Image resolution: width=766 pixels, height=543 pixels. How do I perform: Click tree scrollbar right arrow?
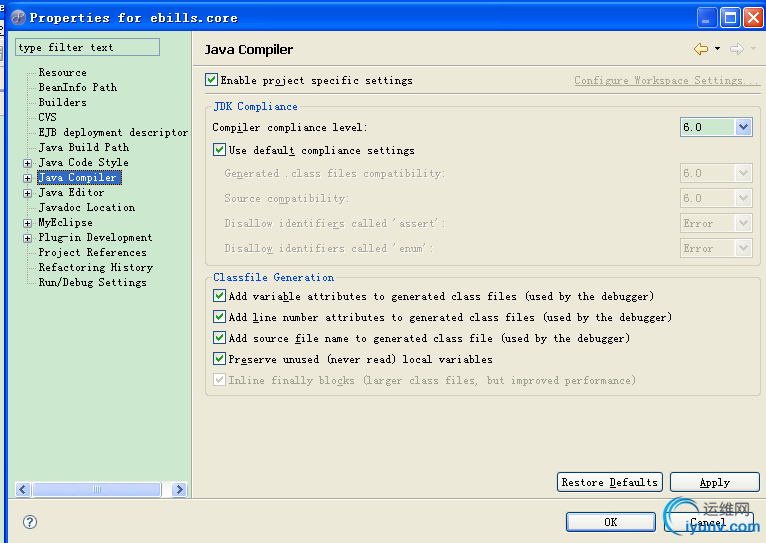pos(179,489)
